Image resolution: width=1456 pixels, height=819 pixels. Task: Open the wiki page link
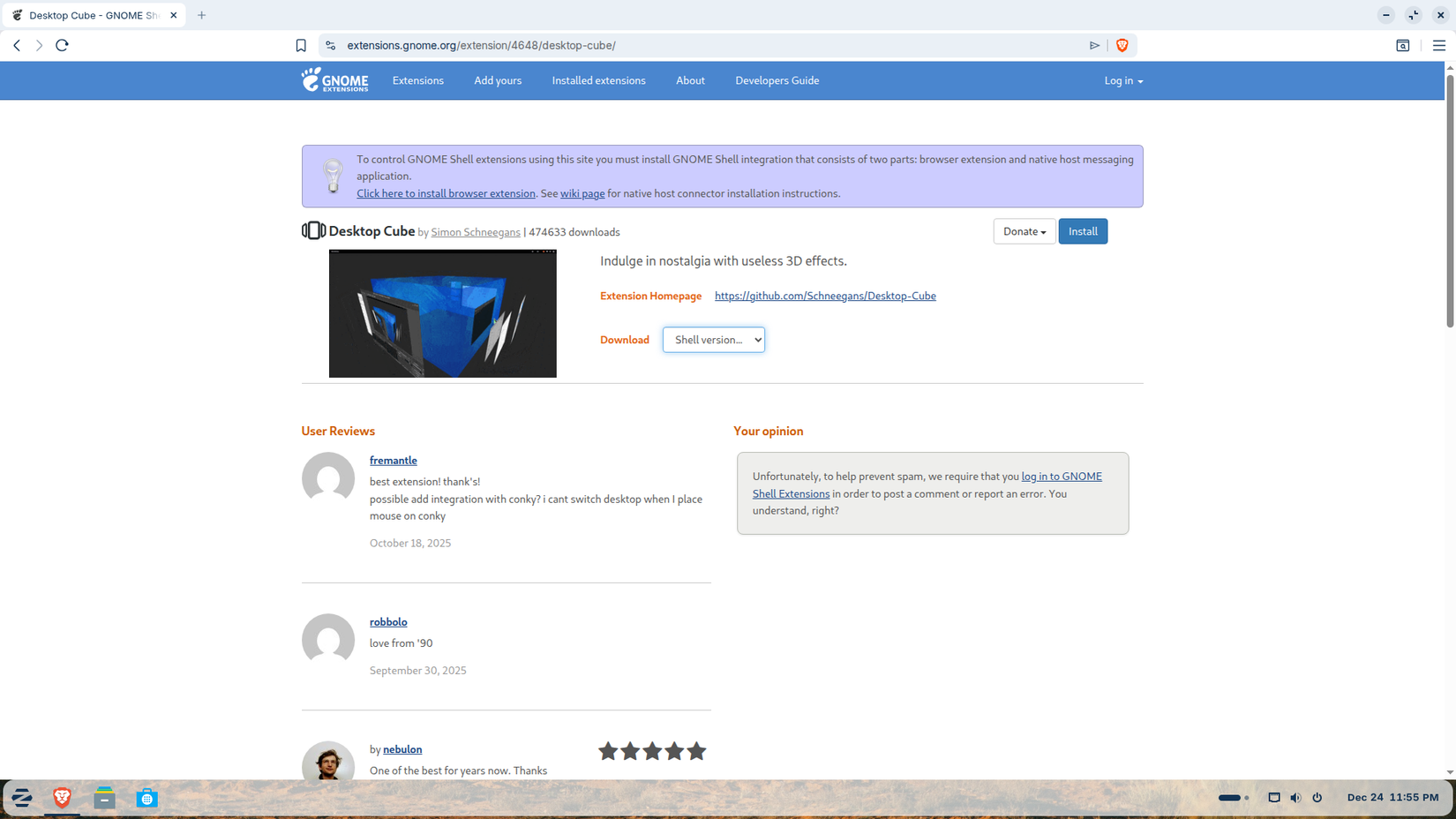click(582, 193)
